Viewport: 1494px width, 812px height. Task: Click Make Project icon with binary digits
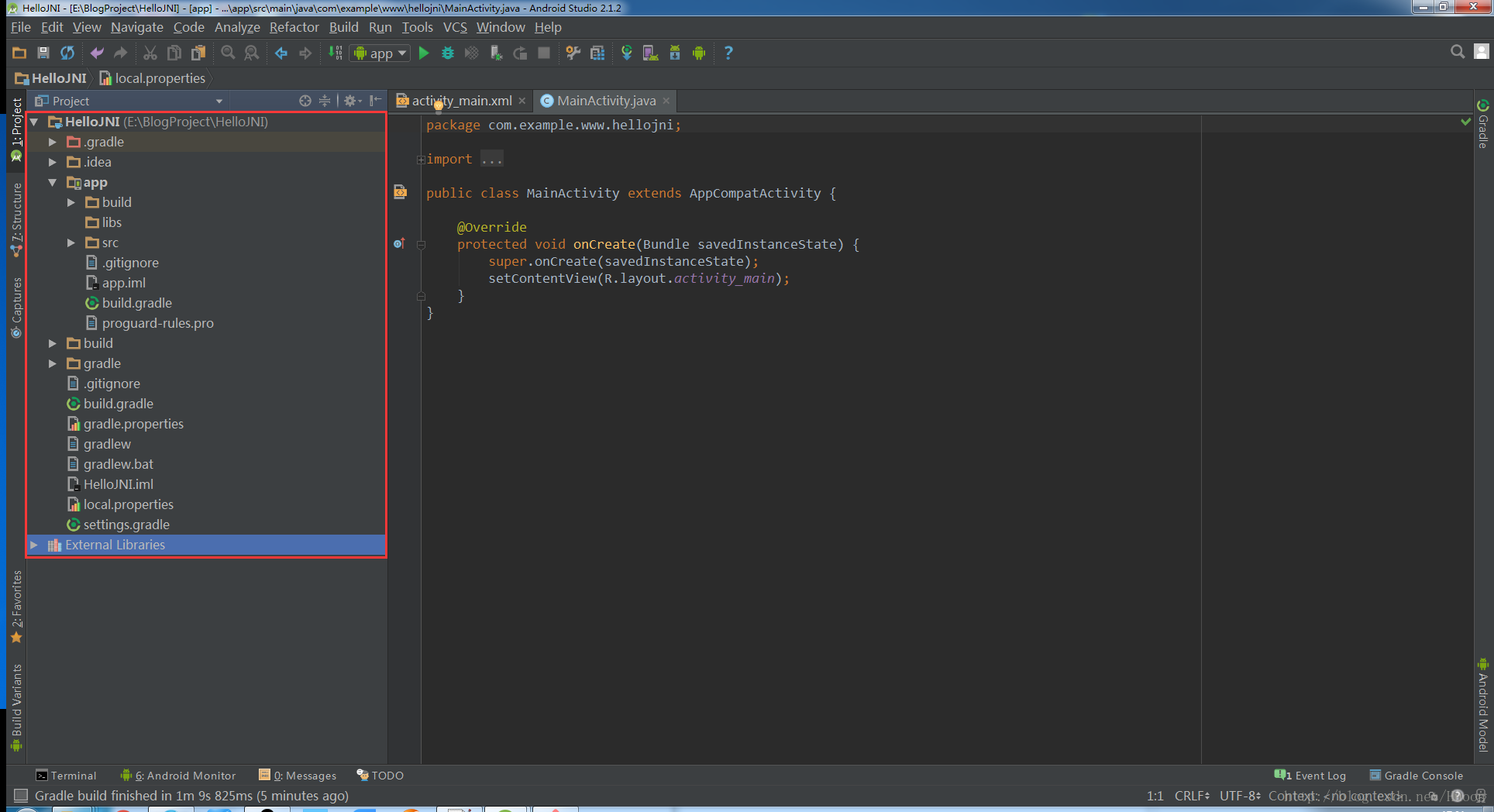(x=335, y=53)
